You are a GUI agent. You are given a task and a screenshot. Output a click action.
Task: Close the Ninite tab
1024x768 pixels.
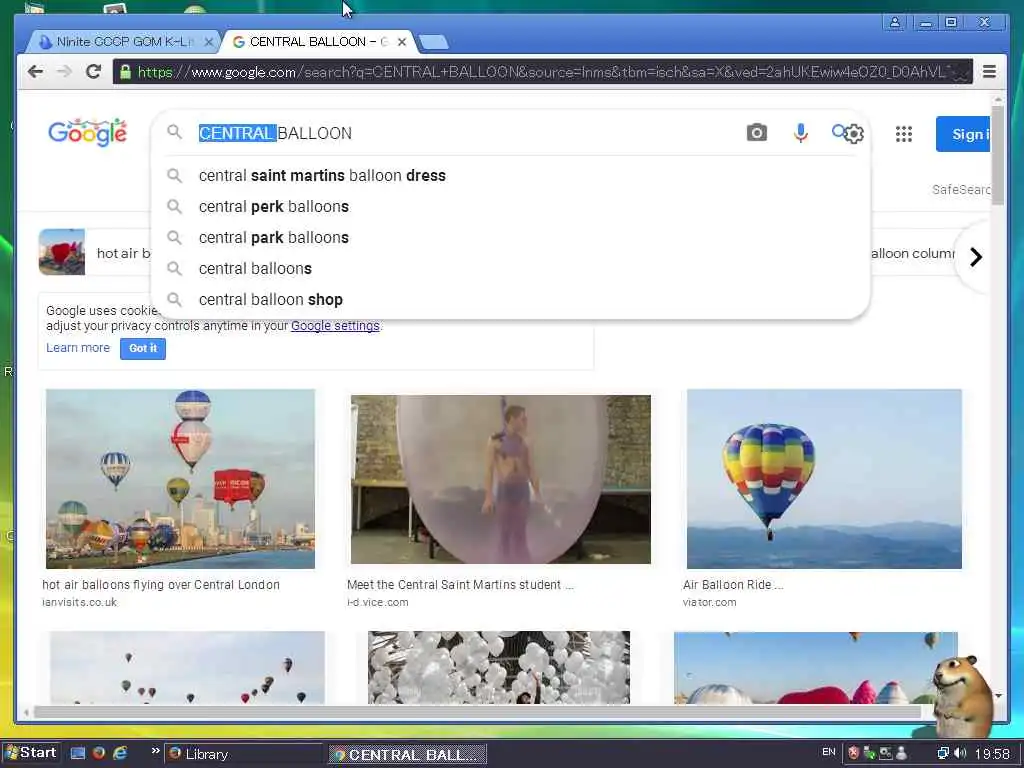pyautogui.click(x=208, y=42)
